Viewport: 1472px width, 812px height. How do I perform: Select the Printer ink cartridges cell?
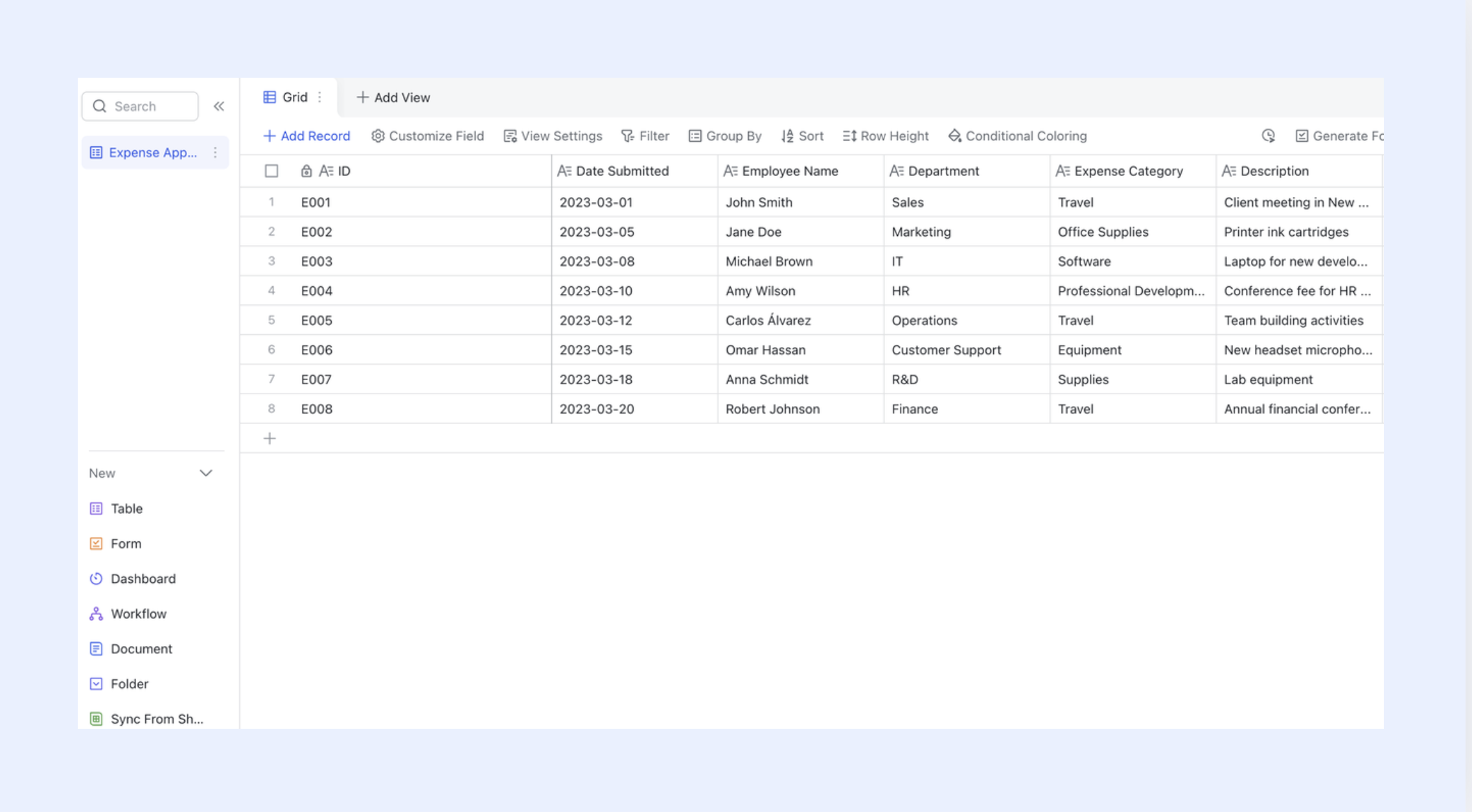[1299, 232]
